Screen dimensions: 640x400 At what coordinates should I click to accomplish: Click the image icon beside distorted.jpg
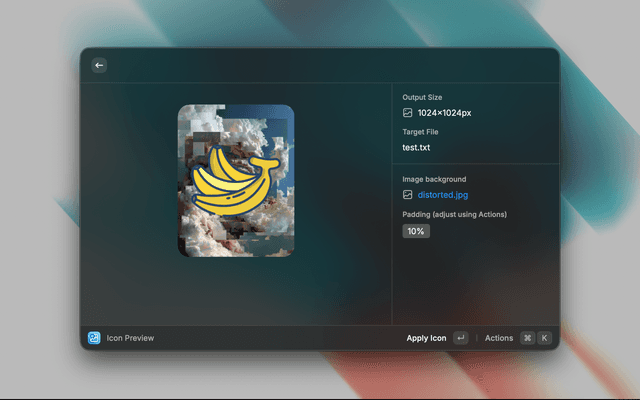[408, 195]
